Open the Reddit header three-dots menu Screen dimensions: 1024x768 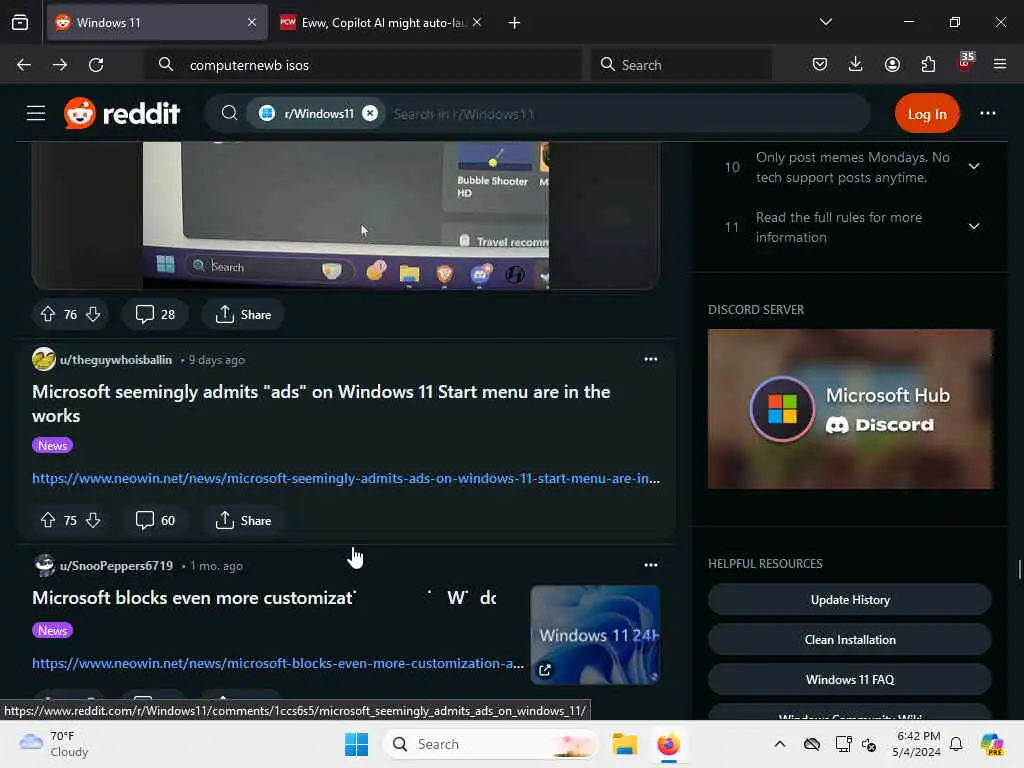tap(987, 114)
